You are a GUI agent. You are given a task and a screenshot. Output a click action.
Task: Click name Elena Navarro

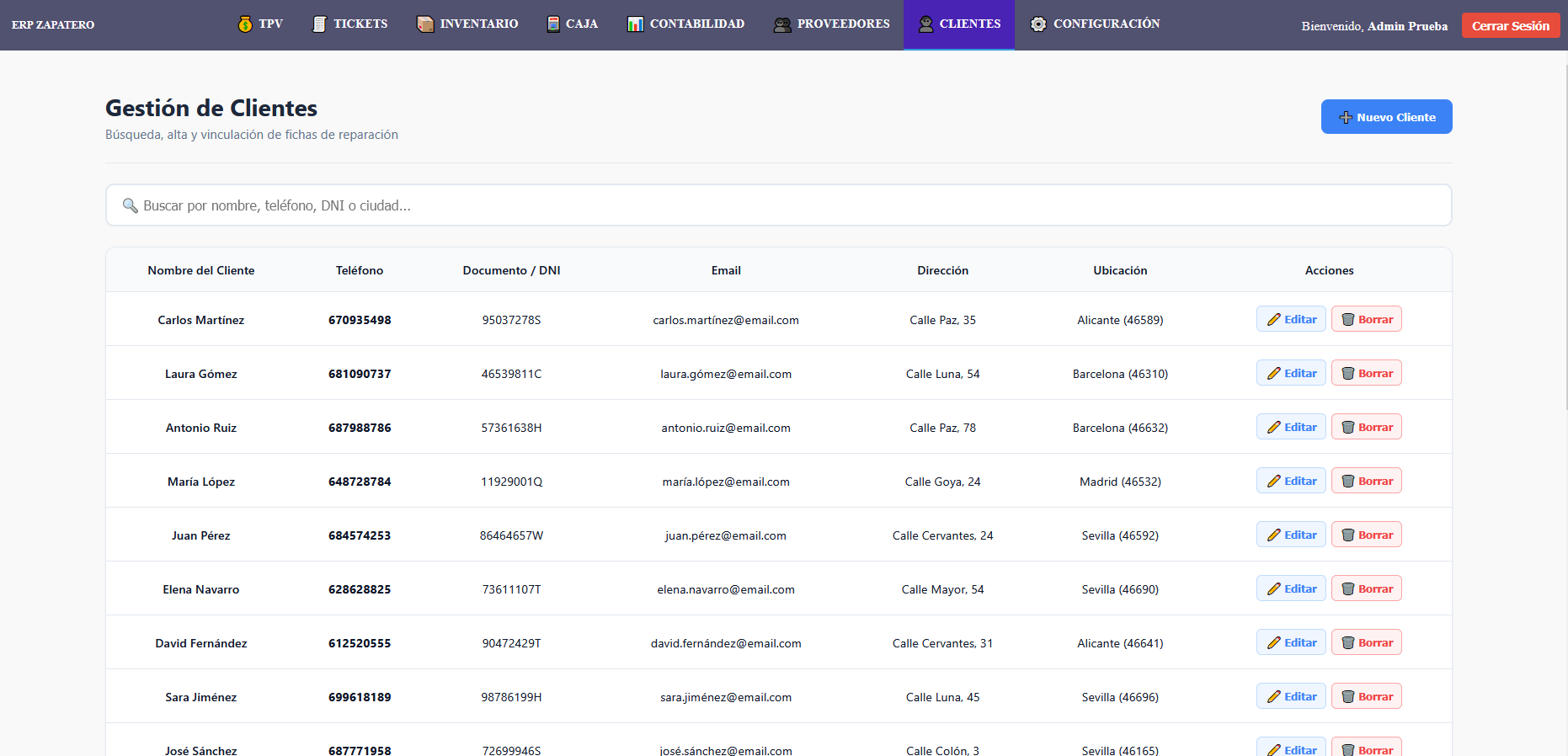tap(201, 589)
